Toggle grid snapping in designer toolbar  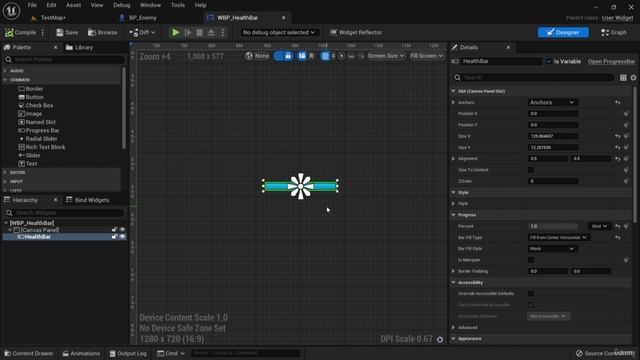click(x=325, y=56)
